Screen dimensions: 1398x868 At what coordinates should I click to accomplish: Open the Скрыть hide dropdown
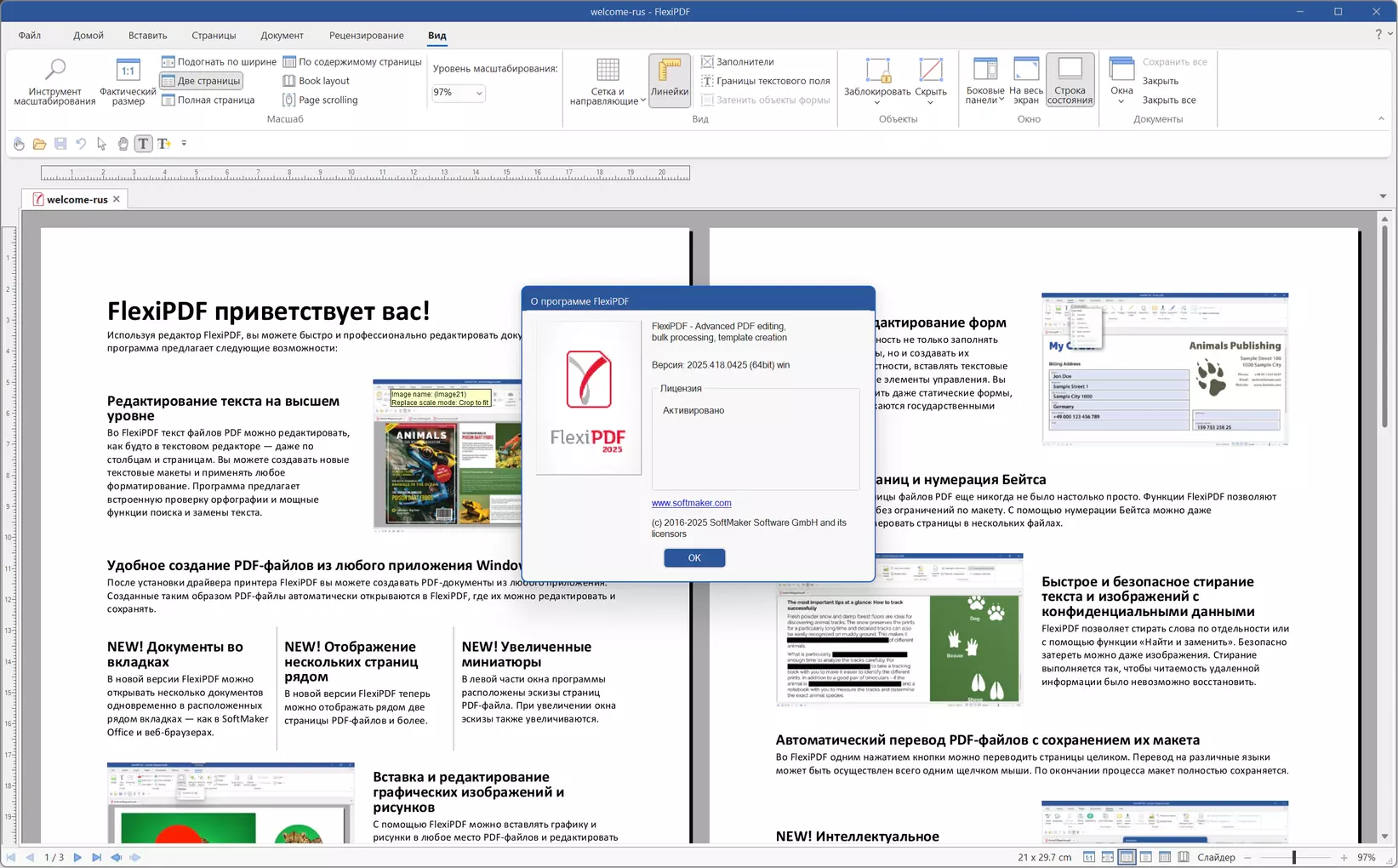tap(931, 82)
